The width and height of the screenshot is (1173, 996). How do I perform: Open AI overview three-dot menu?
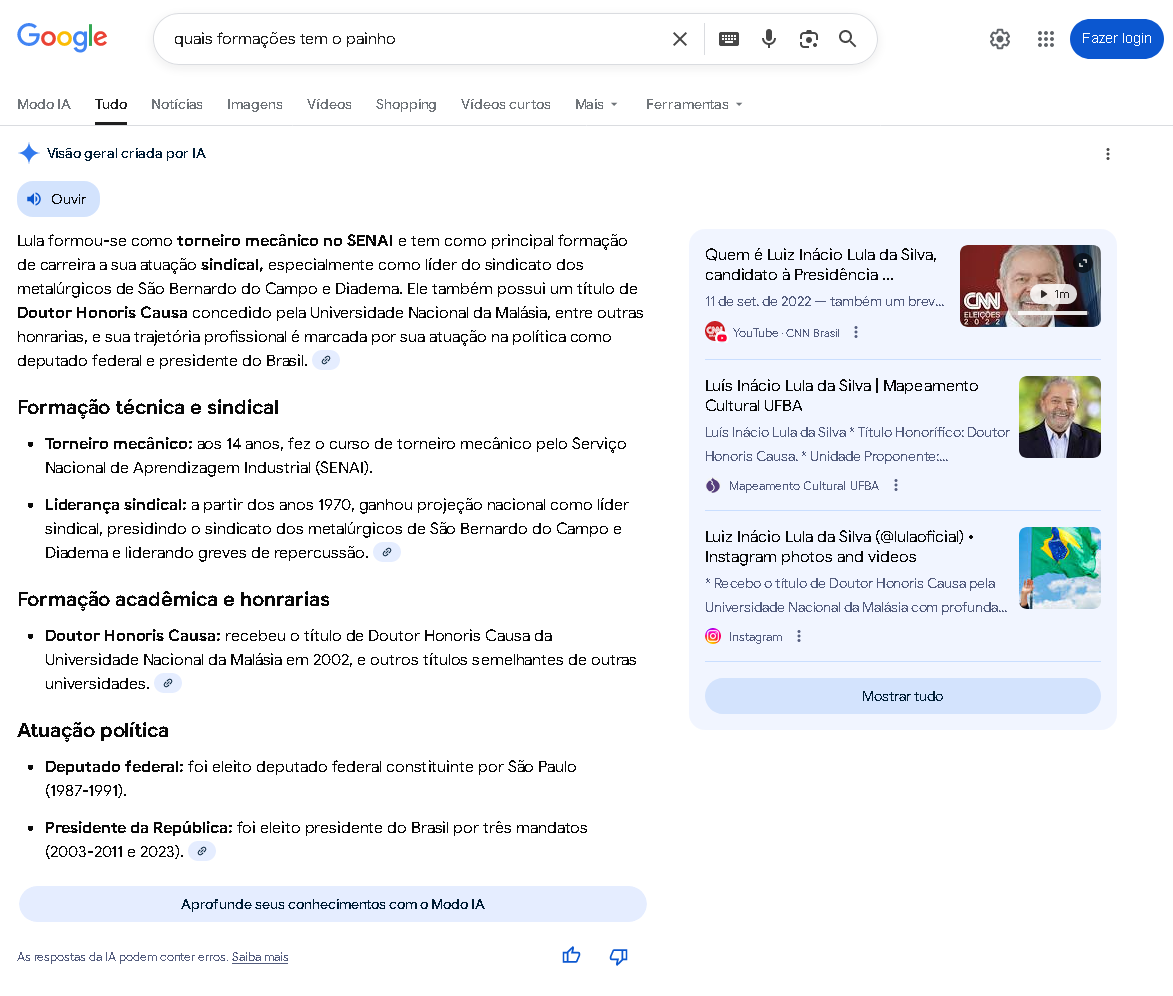(1107, 154)
